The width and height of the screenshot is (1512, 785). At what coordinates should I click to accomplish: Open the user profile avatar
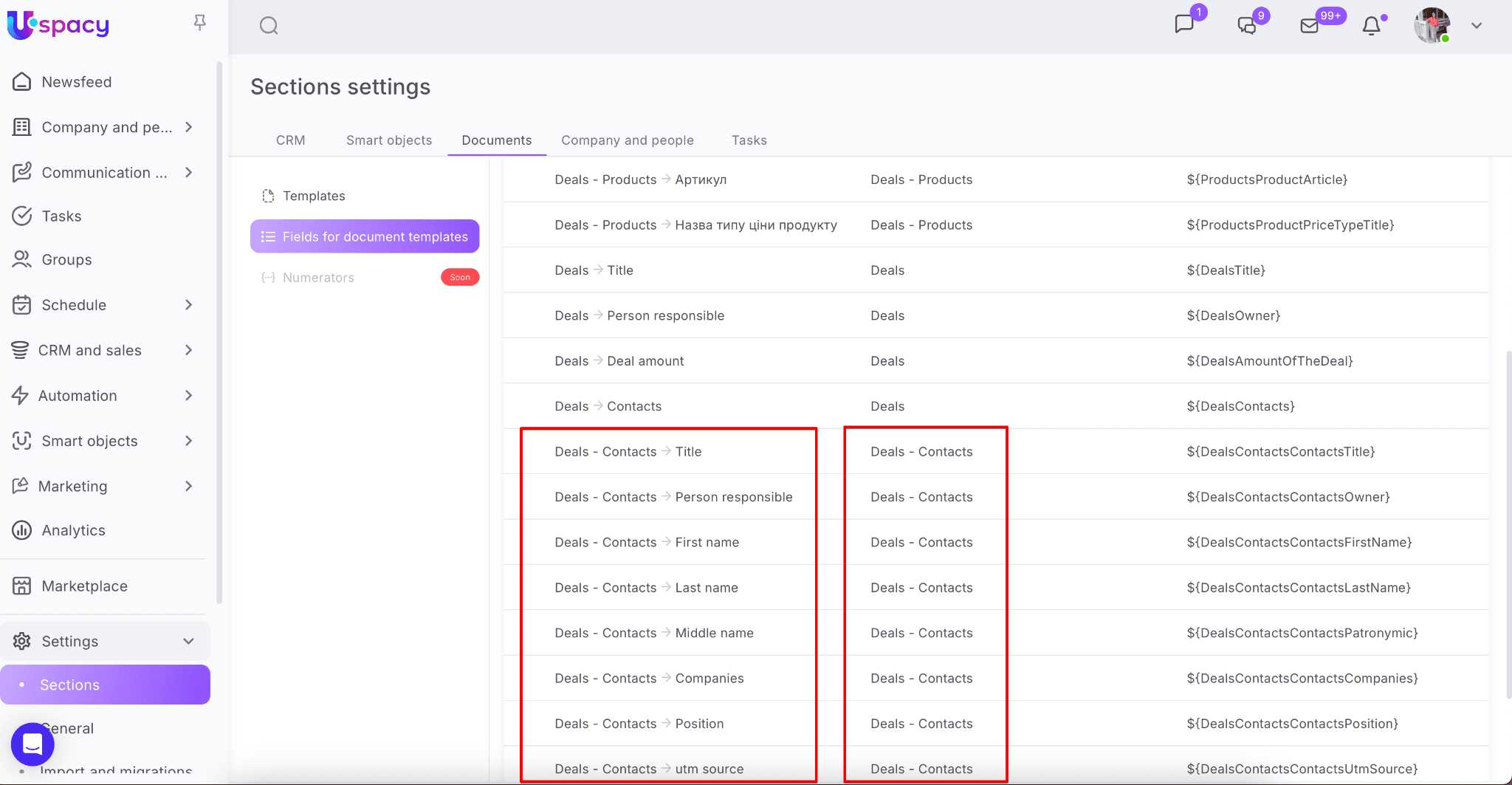1432,26
